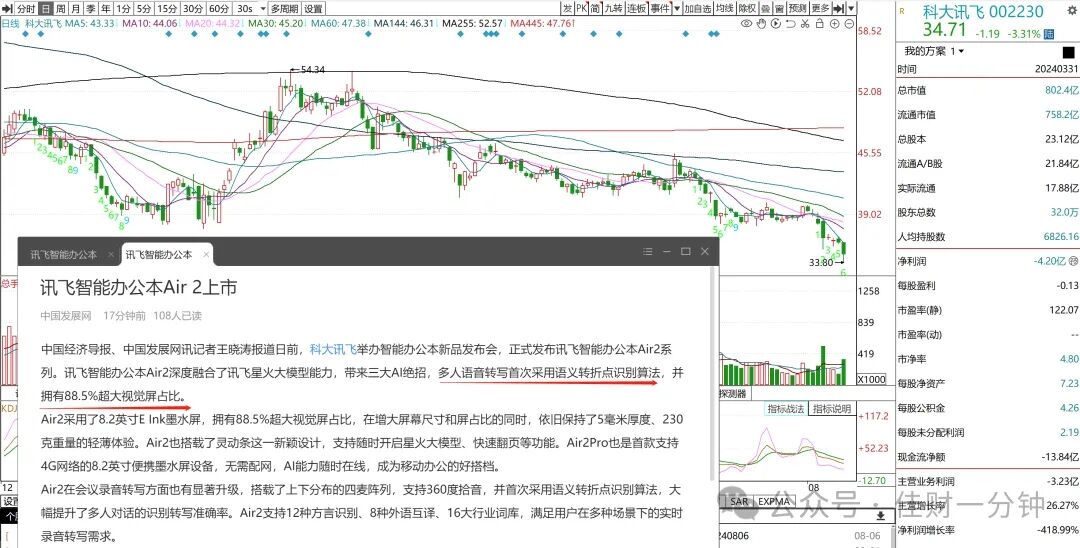
Task: Select the EXPMA indicator tab
Action: pos(776,501)
